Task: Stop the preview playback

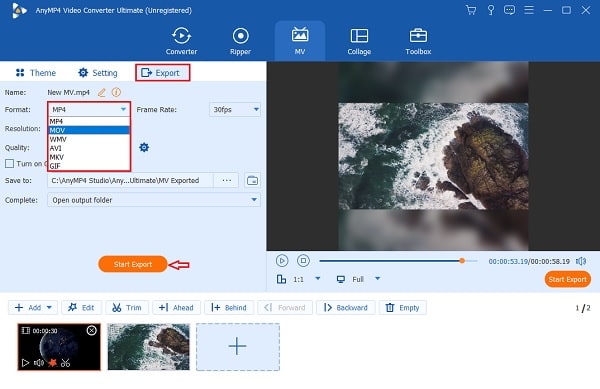Action: tap(303, 261)
